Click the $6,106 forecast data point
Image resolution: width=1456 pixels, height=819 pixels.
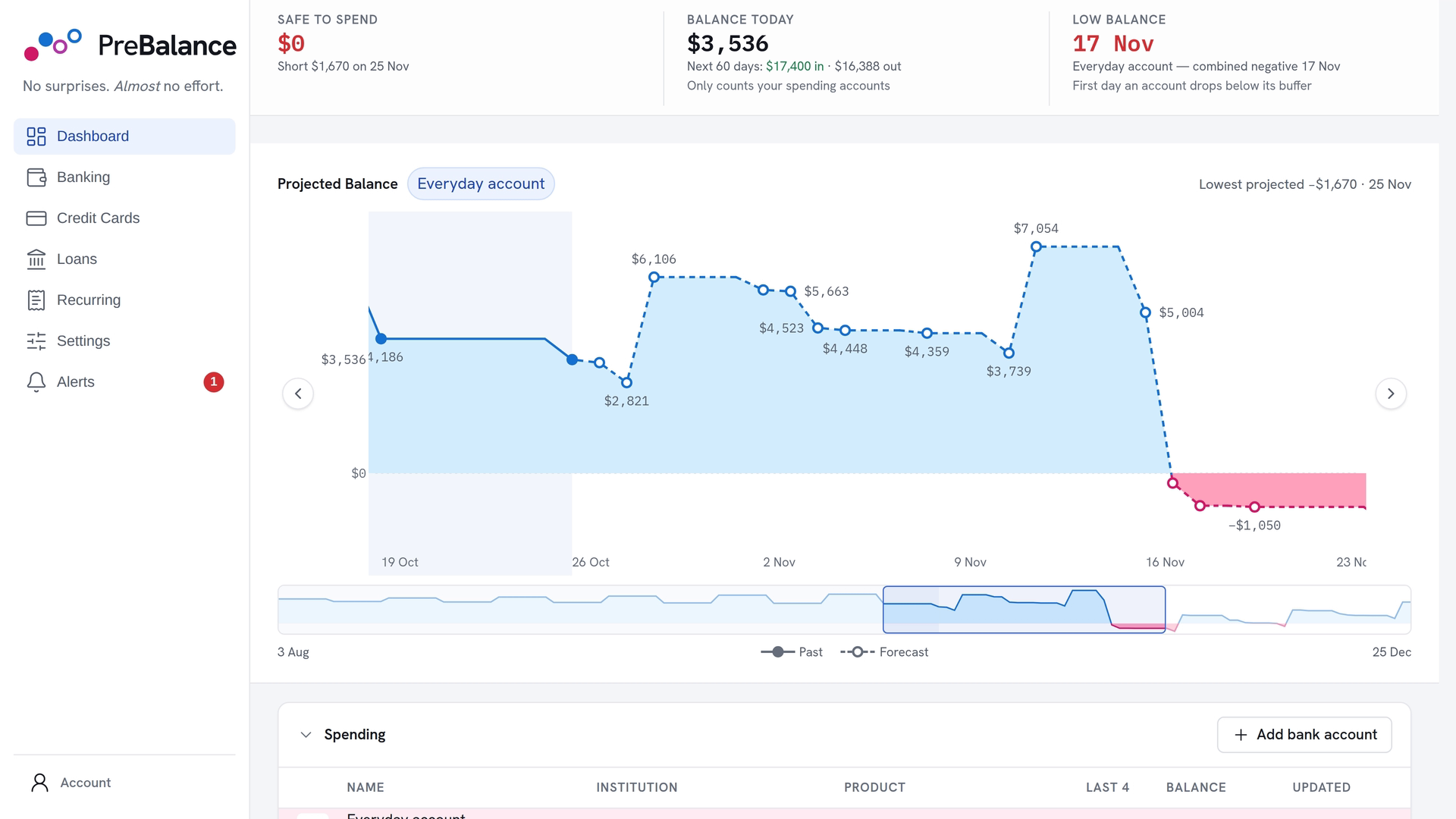tap(654, 278)
